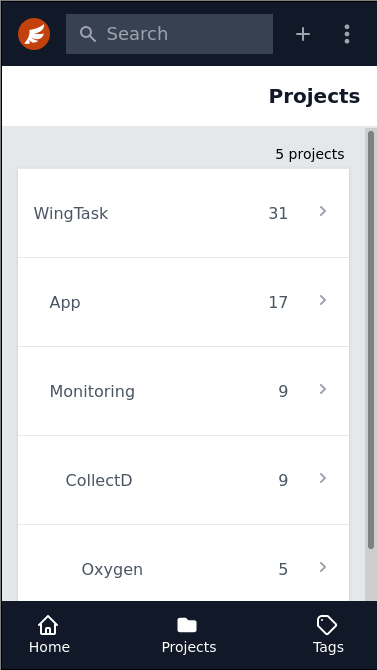Select the WingTask project name
This screenshot has width=377, height=670.
(71, 213)
